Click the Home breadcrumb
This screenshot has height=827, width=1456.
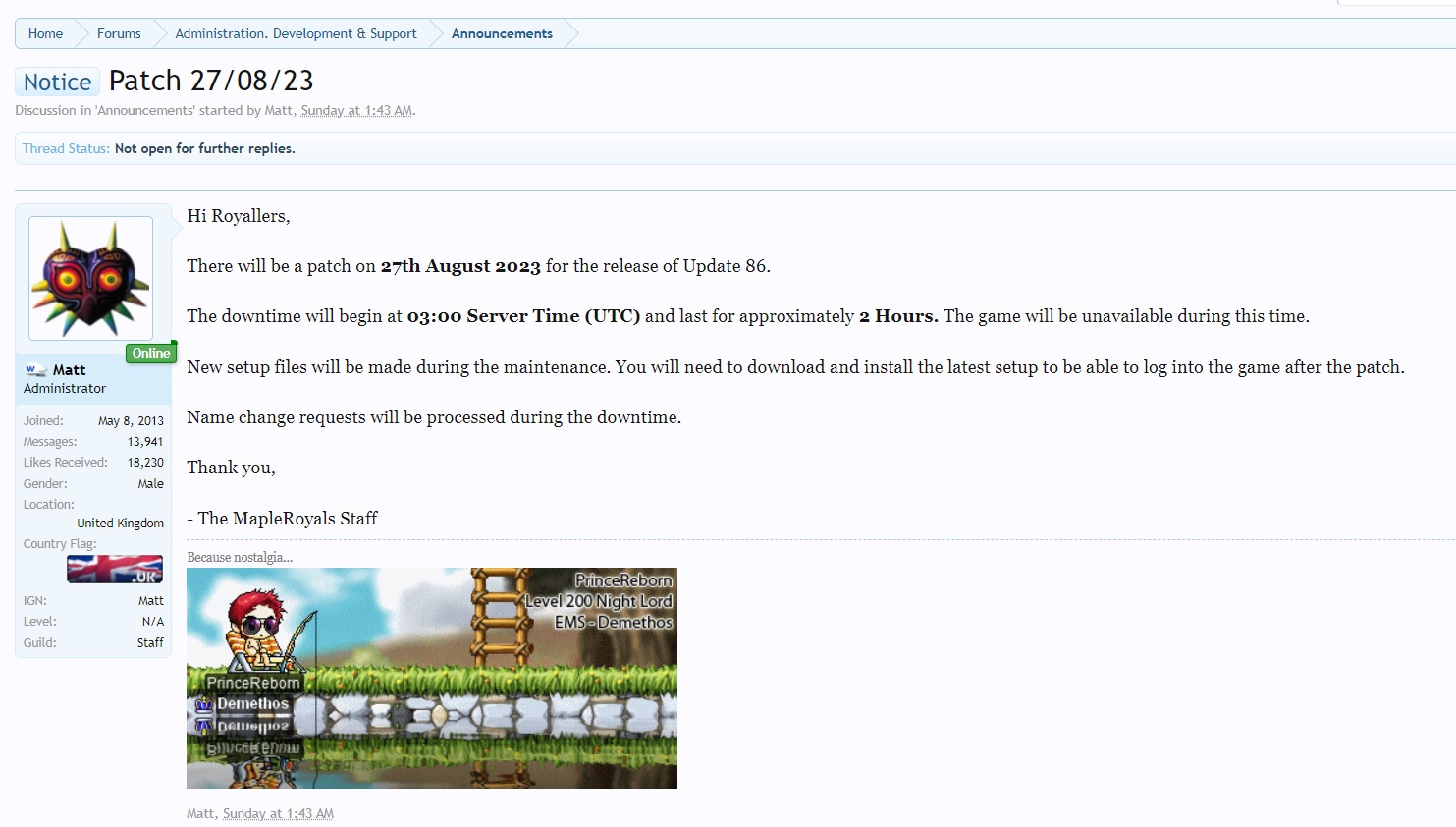pyautogui.click(x=45, y=33)
